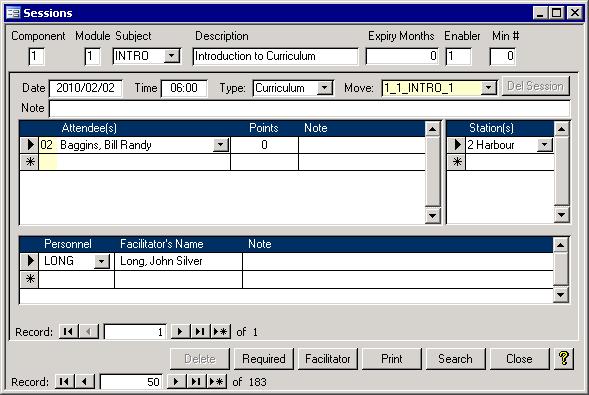The image size is (589, 395).
Task: Click the Expiry Months field
Action: coord(402,56)
